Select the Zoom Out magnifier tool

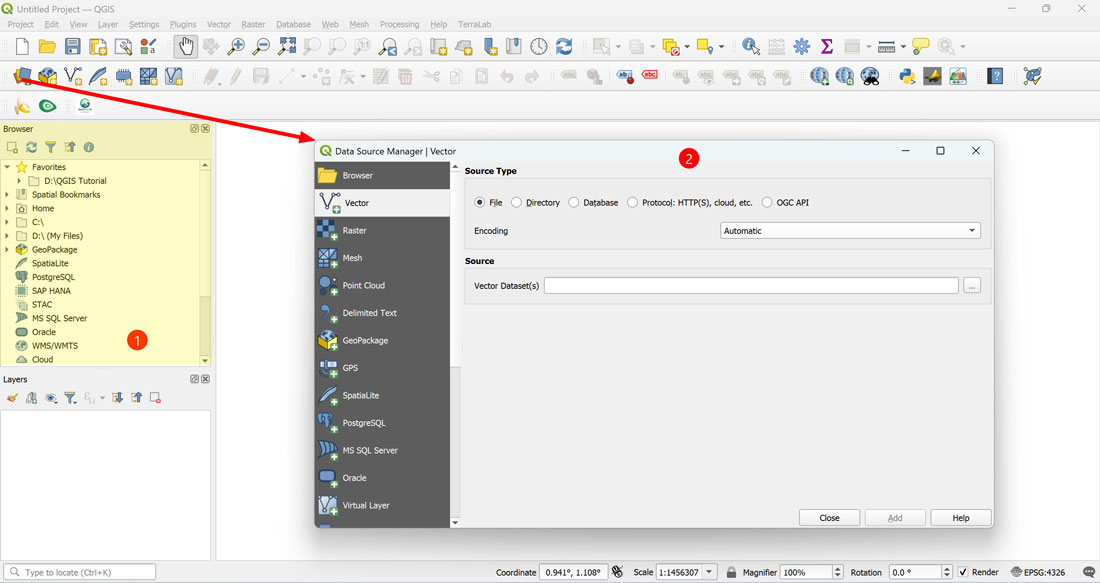[x=262, y=47]
